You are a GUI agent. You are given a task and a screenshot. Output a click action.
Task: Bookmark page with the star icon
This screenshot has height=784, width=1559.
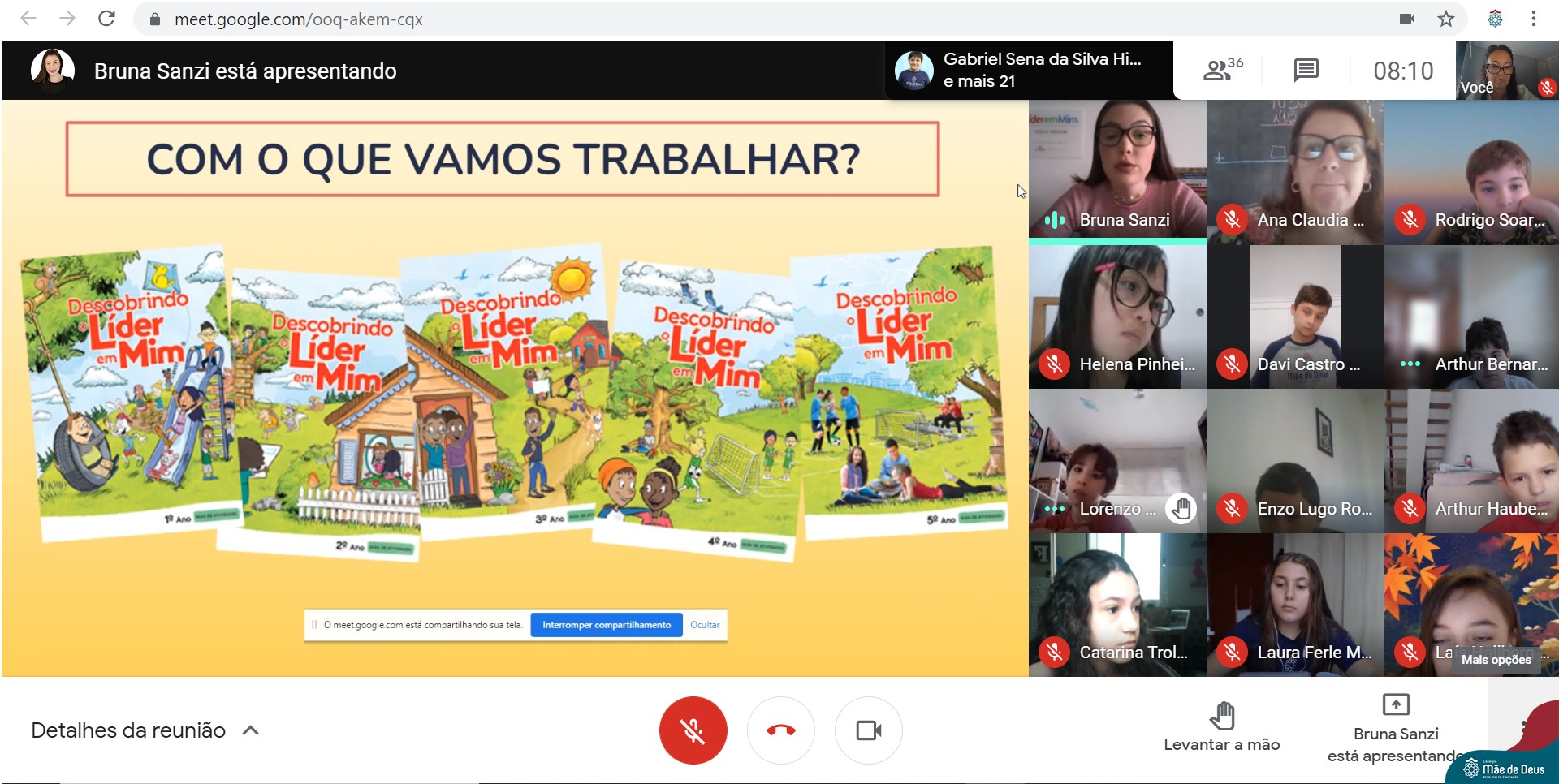(1446, 19)
